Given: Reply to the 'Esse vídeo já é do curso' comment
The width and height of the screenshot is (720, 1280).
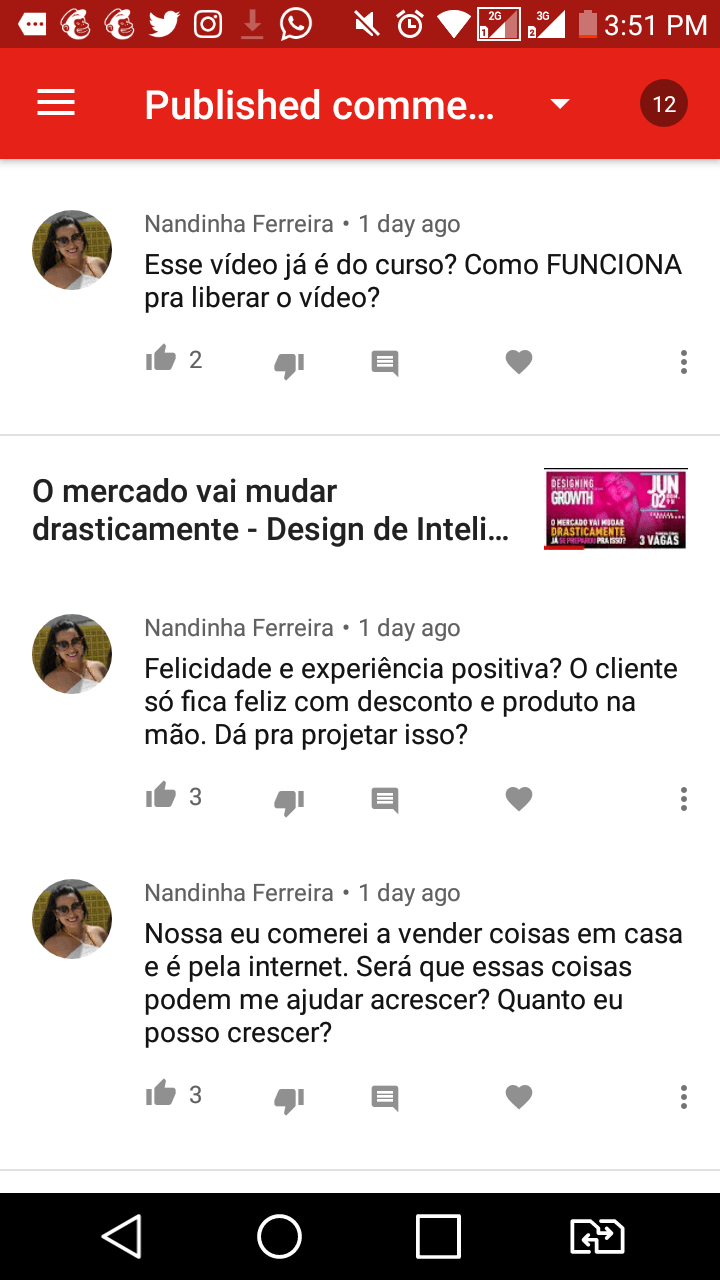Looking at the screenshot, I should 385,363.
